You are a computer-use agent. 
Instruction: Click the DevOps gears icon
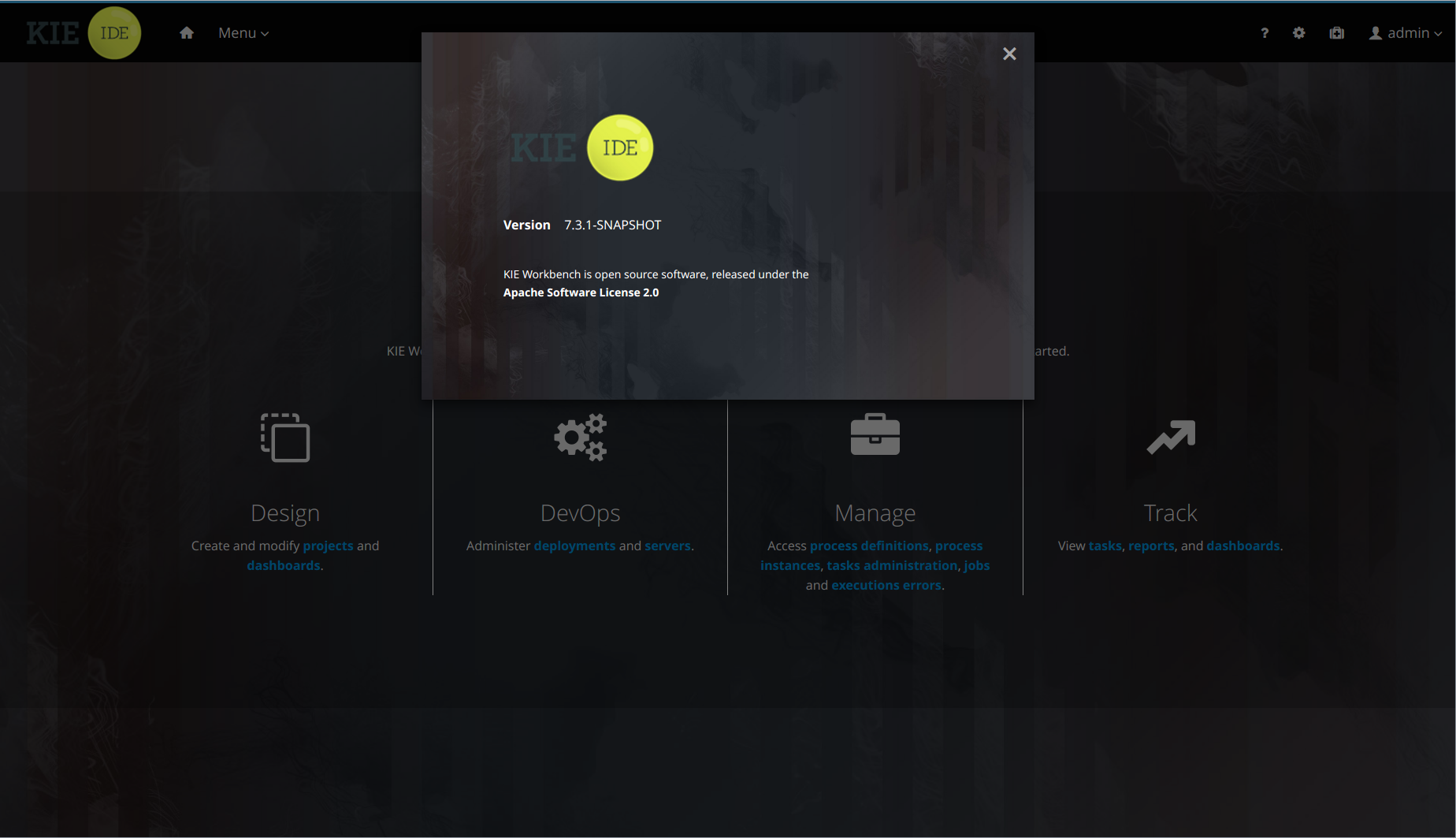click(x=581, y=438)
